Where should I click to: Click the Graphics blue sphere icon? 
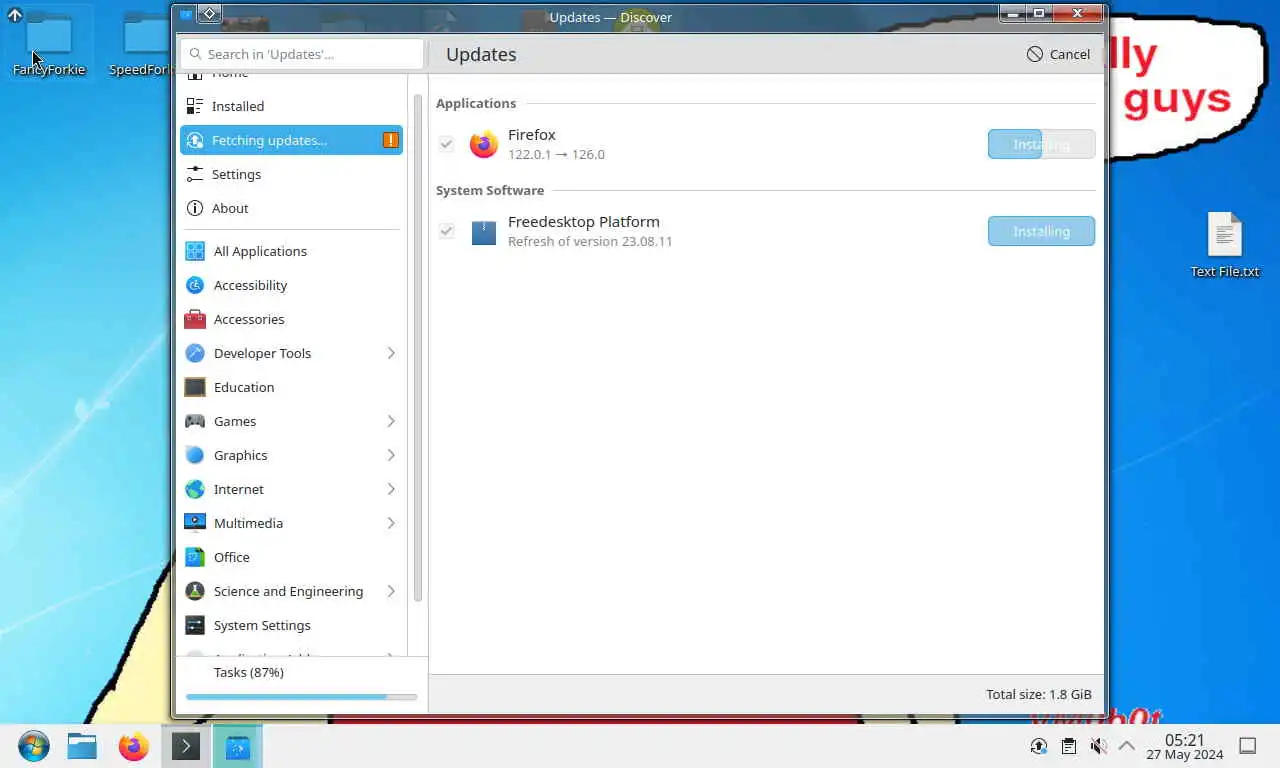(x=195, y=455)
